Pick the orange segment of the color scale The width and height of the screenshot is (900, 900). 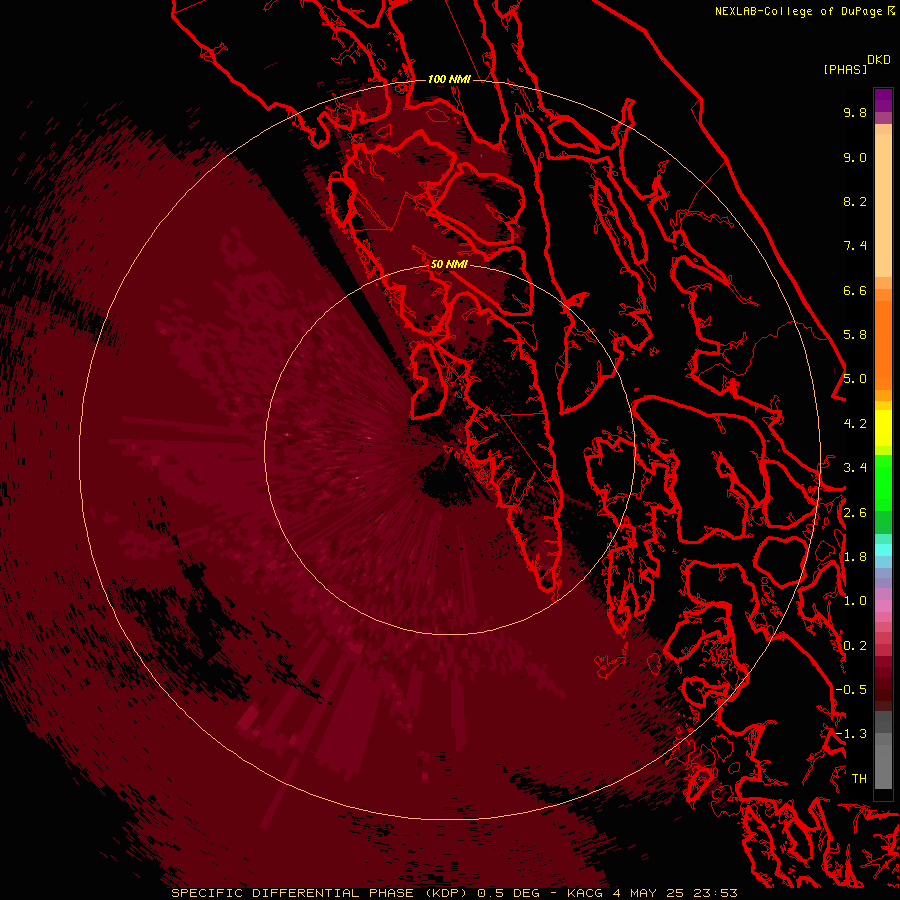coord(883,344)
